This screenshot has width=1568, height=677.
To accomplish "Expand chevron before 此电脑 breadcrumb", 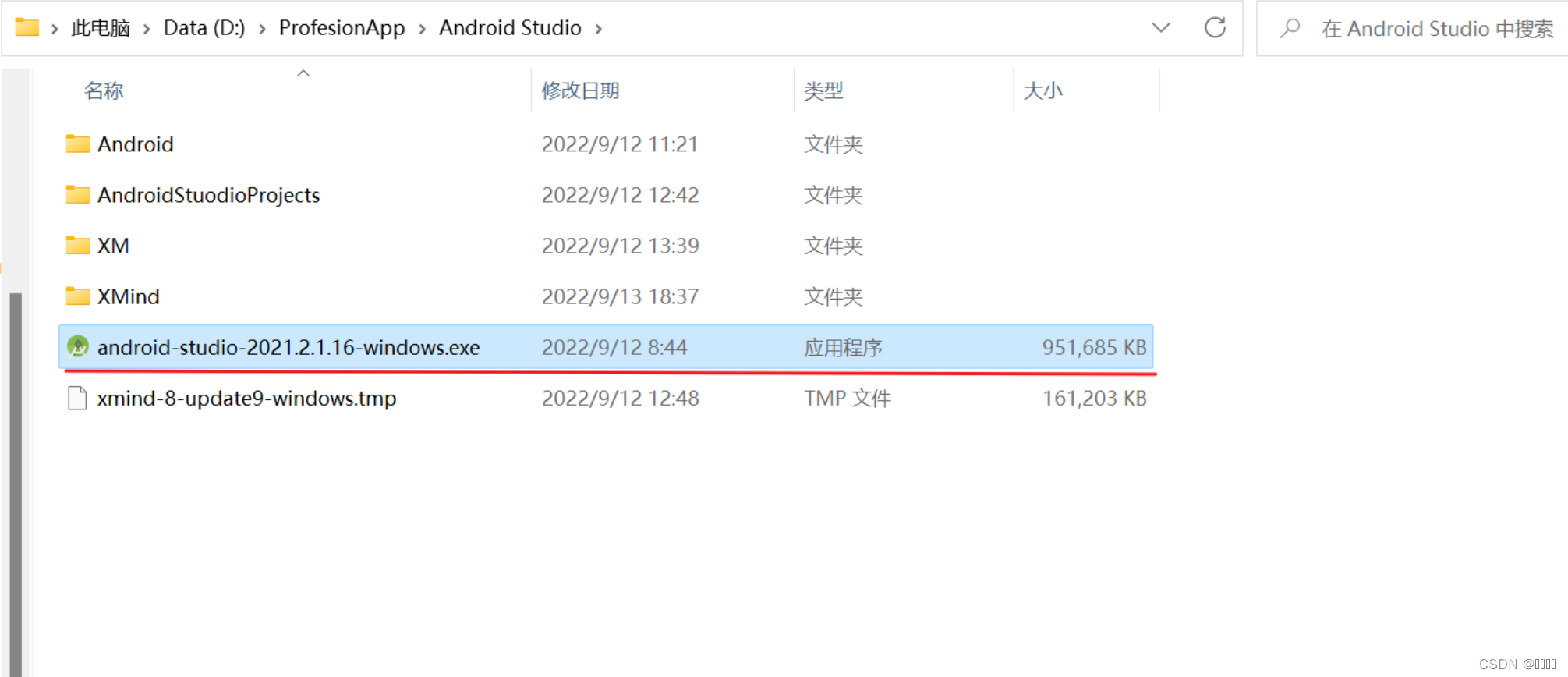I will (x=55, y=30).
